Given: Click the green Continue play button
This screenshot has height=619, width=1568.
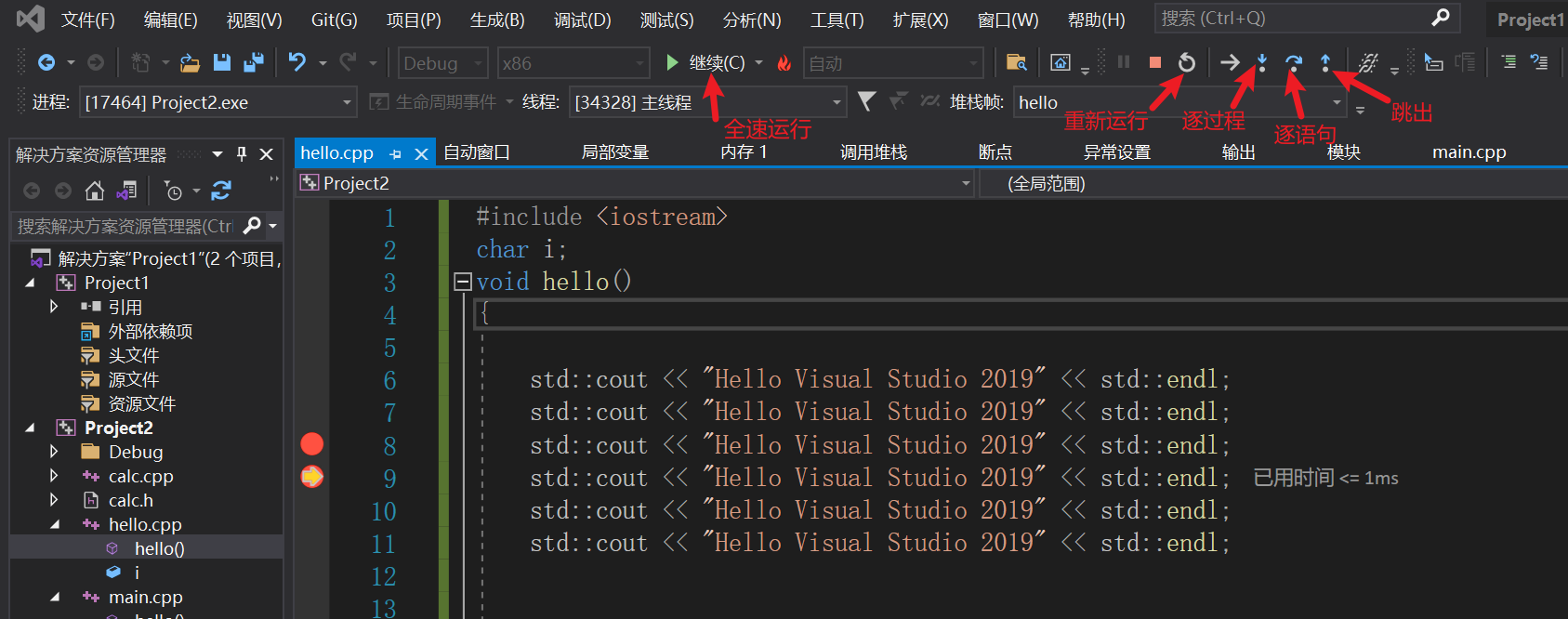Looking at the screenshot, I should point(672,62).
